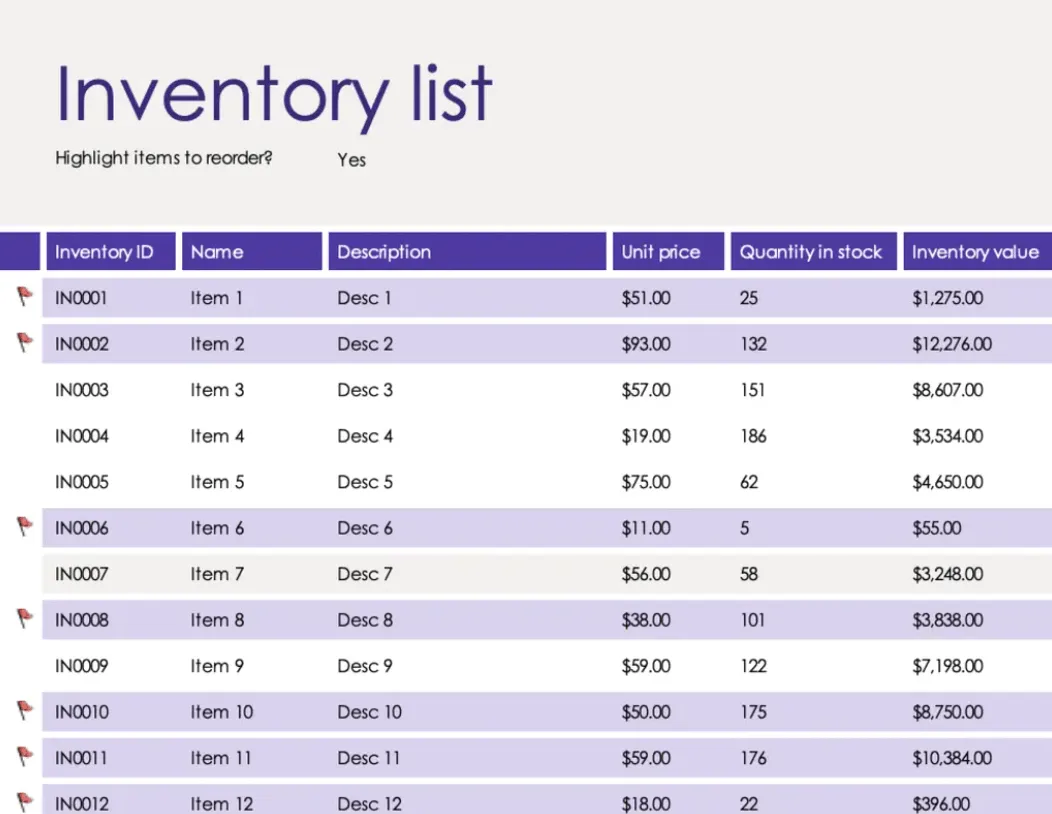Click the quantity cell showing 186
The width and height of the screenshot is (1052, 814).
point(753,436)
